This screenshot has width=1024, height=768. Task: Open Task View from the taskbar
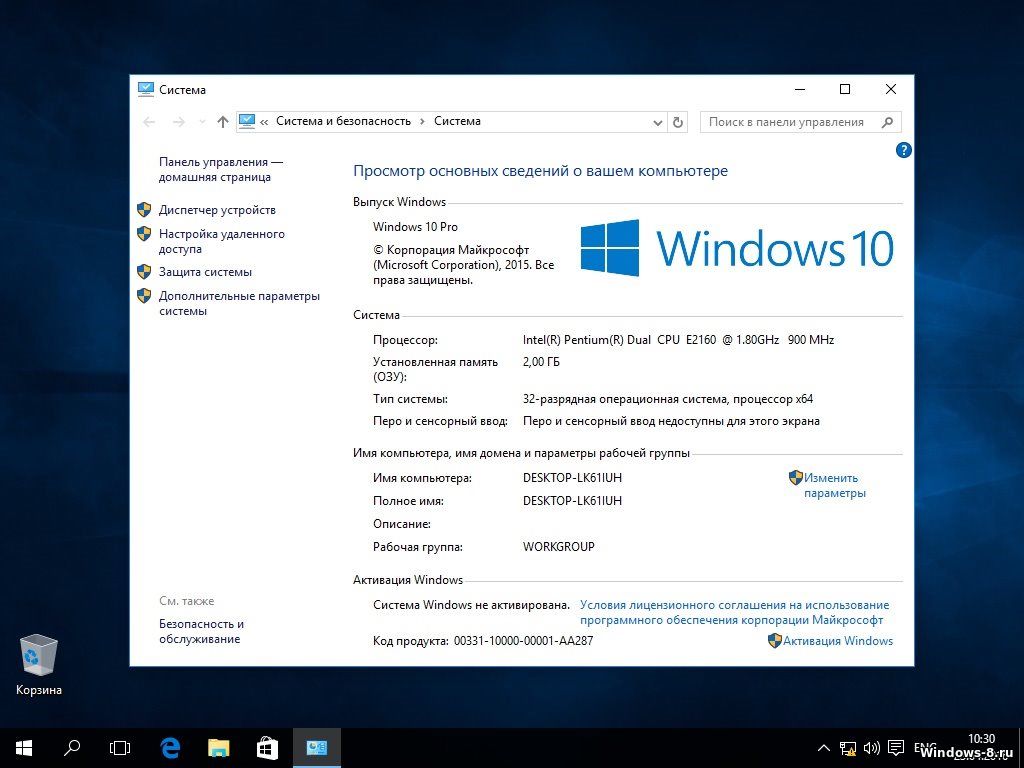120,748
